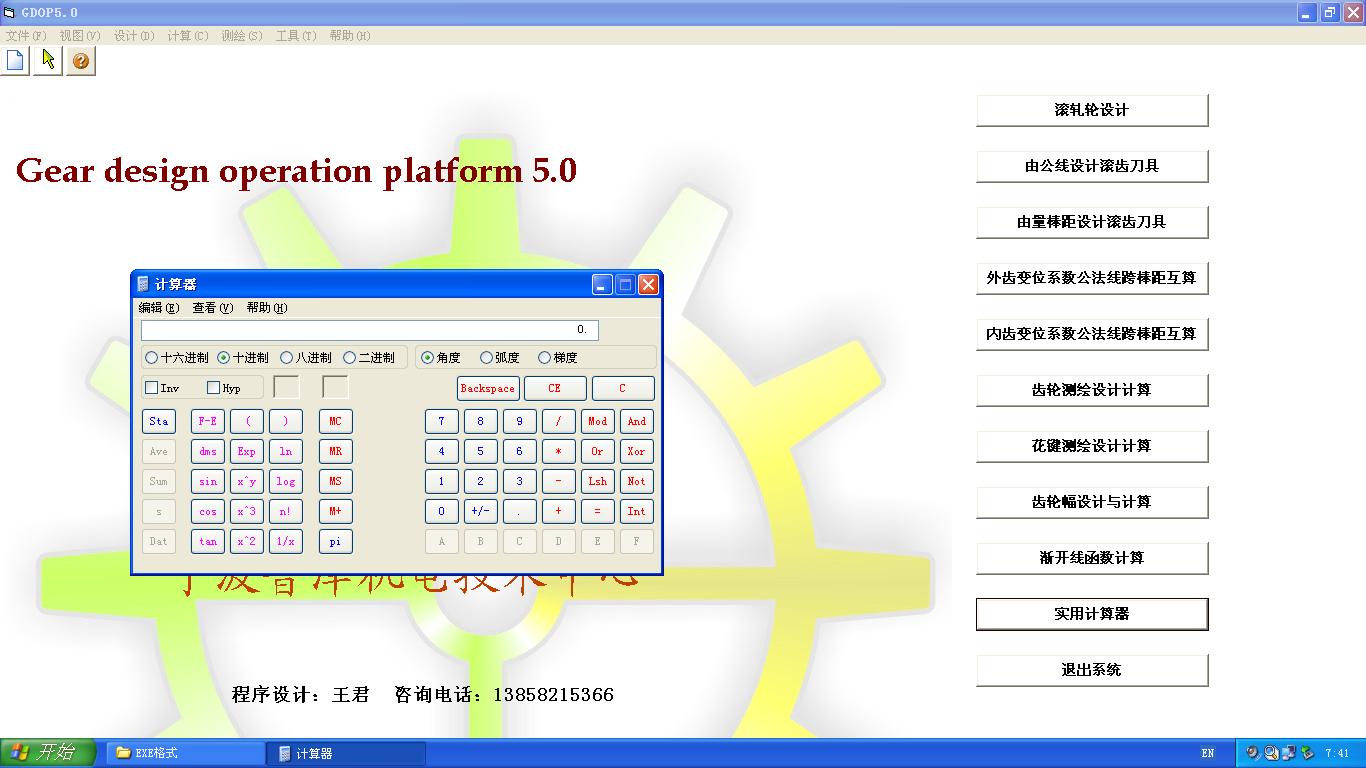Viewport: 1366px width, 768px height.
Task: Open the 查看(V) menu in calculator
Action: point(213,308)
